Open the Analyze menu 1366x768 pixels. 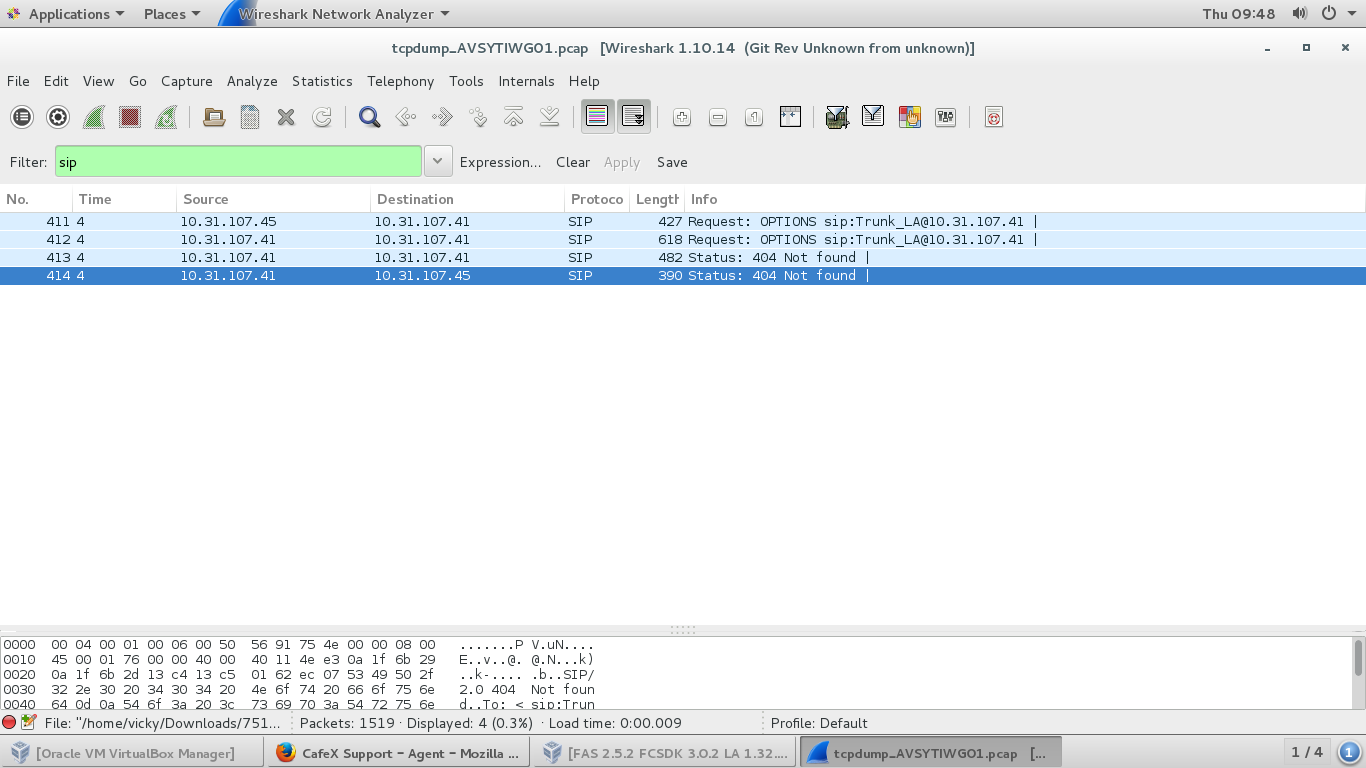(x=252, y=81)
